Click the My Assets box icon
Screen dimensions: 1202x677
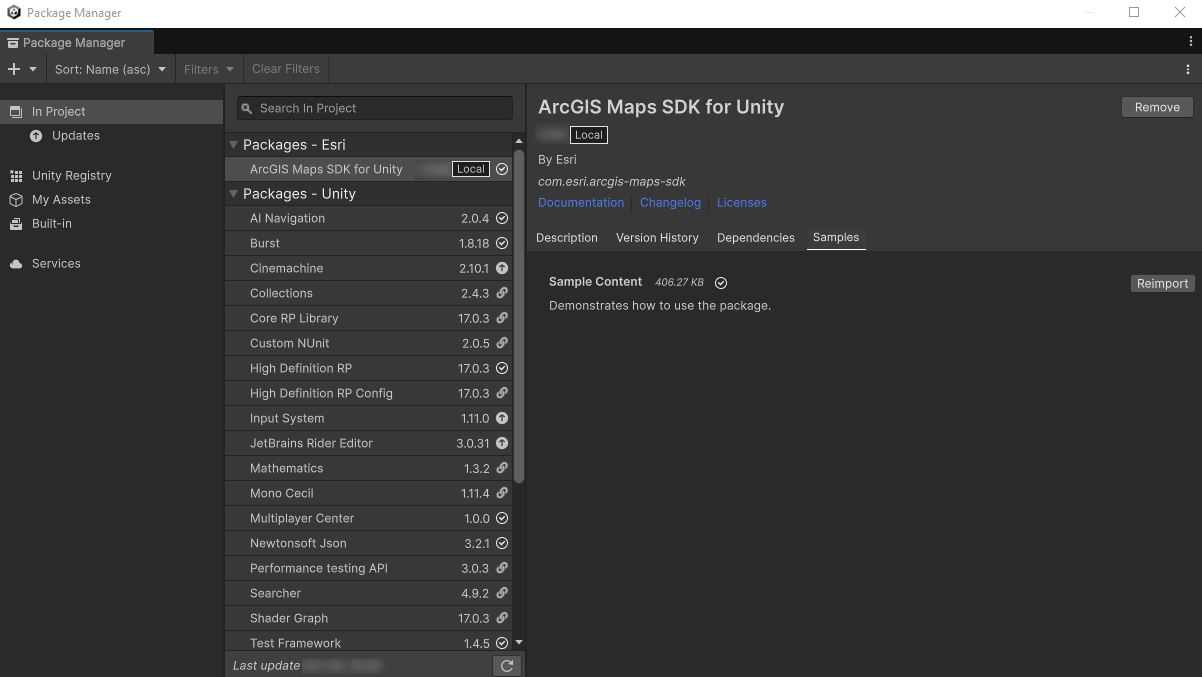point(16,200)
